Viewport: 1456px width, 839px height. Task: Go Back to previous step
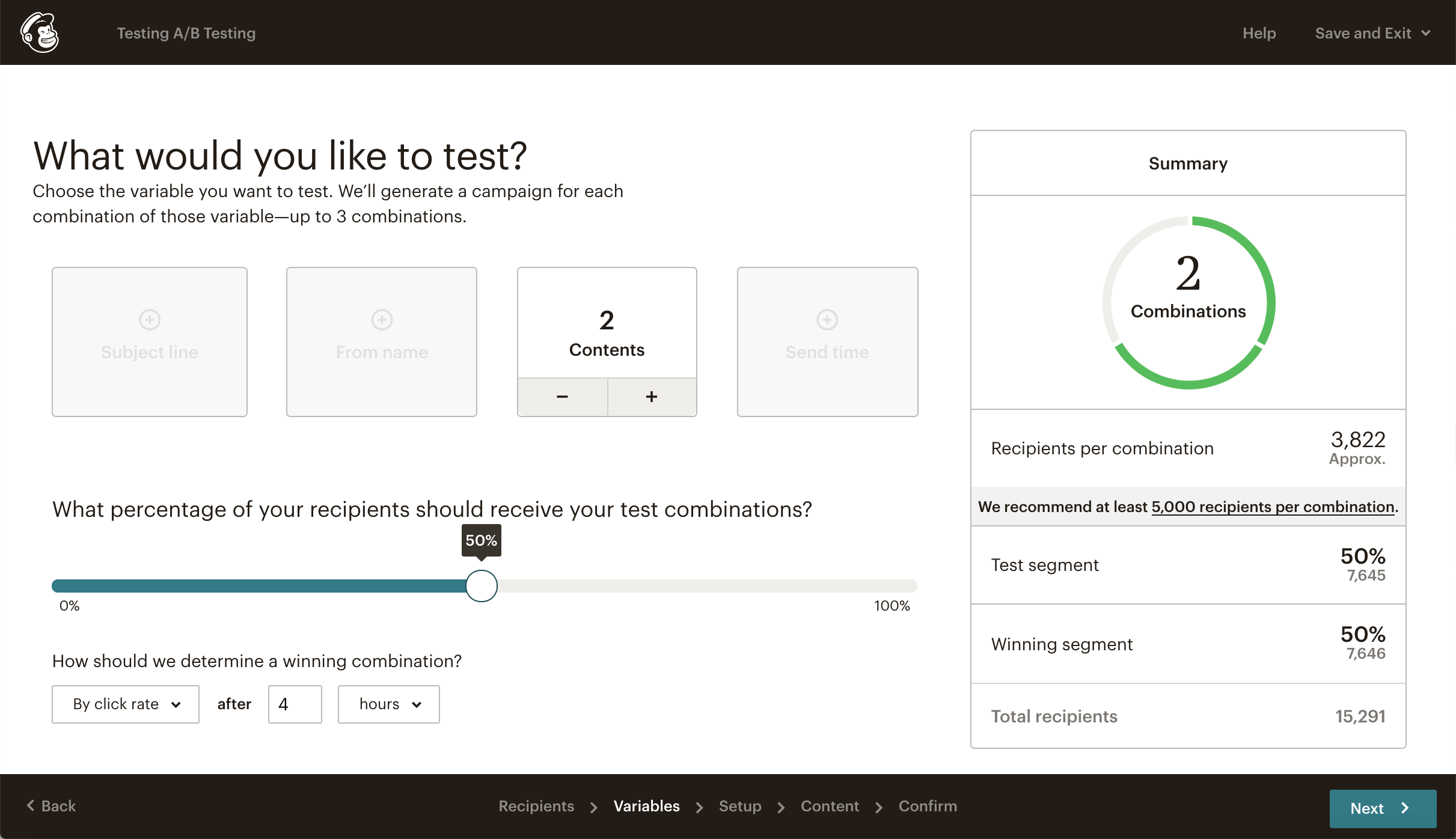(52, 806)
